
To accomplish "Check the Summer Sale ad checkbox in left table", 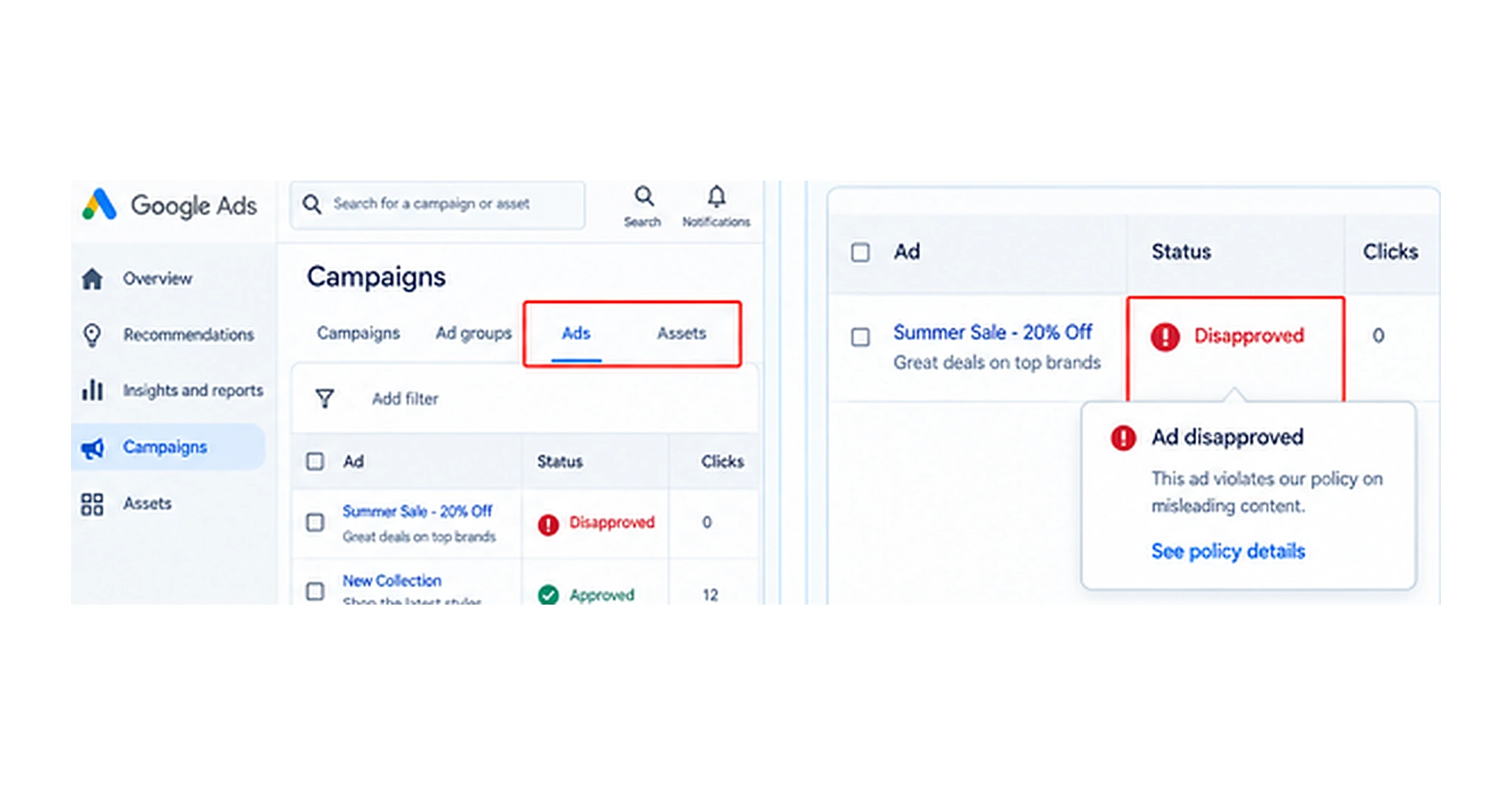I will point(315,523).
